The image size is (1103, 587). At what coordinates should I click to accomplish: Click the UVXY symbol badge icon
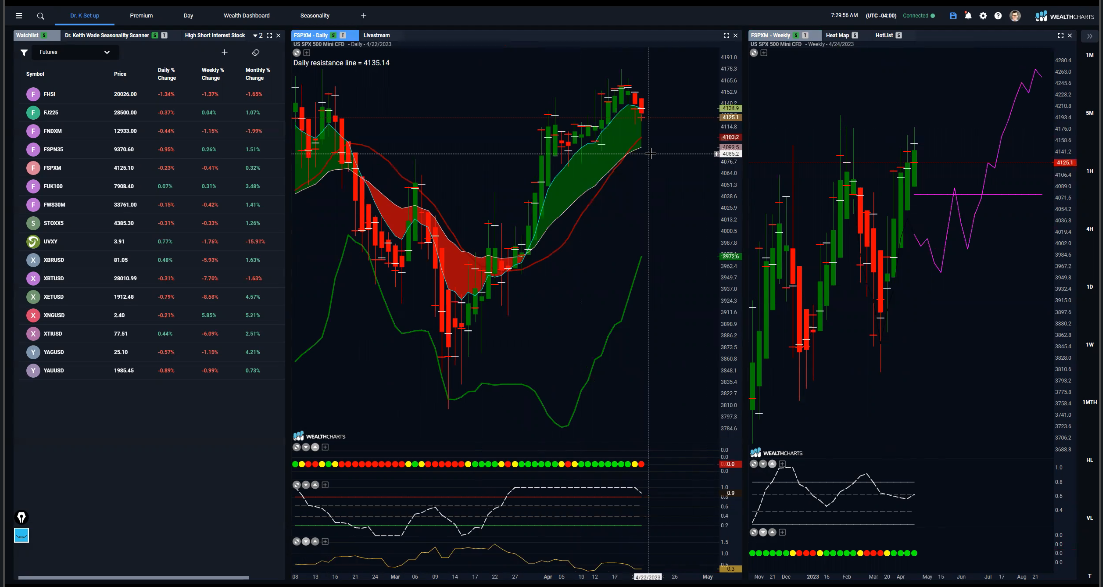(33, 241)
